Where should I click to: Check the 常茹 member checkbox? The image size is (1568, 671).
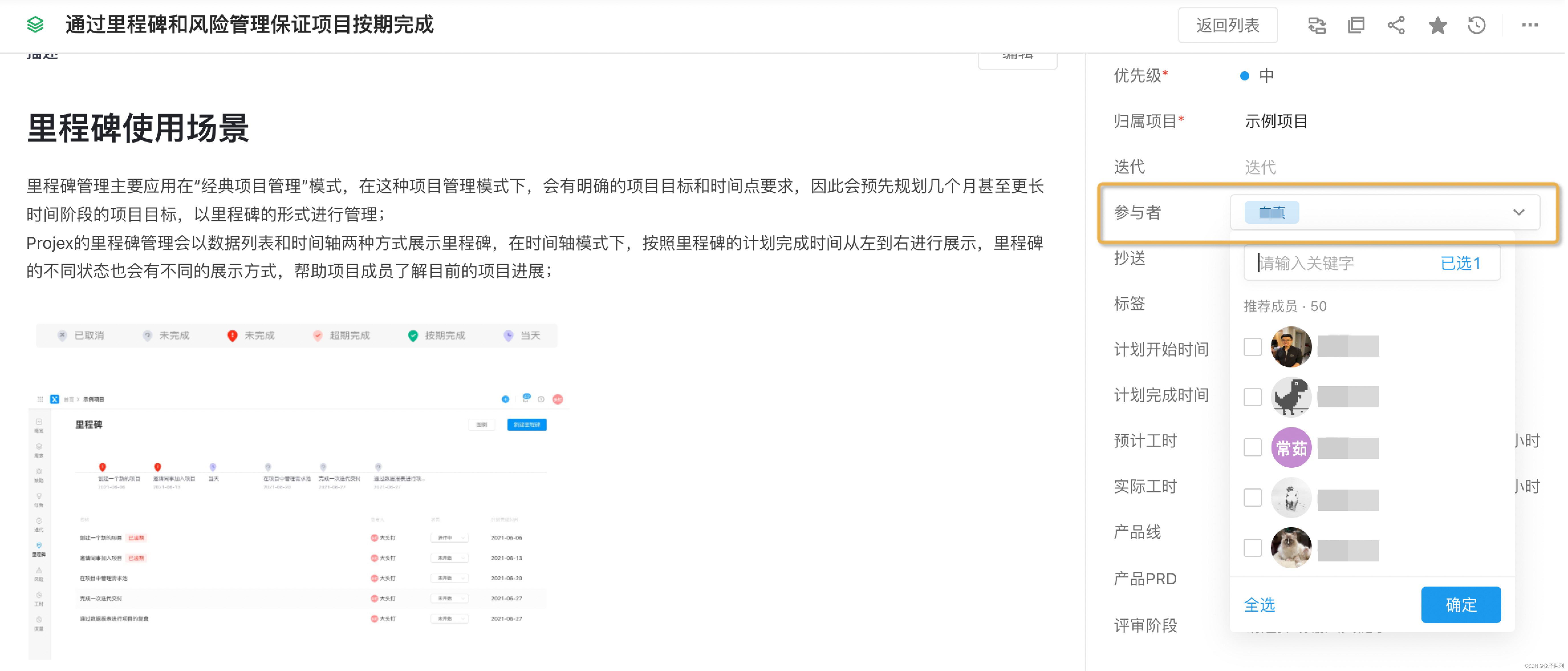[x=1252, y=448]
